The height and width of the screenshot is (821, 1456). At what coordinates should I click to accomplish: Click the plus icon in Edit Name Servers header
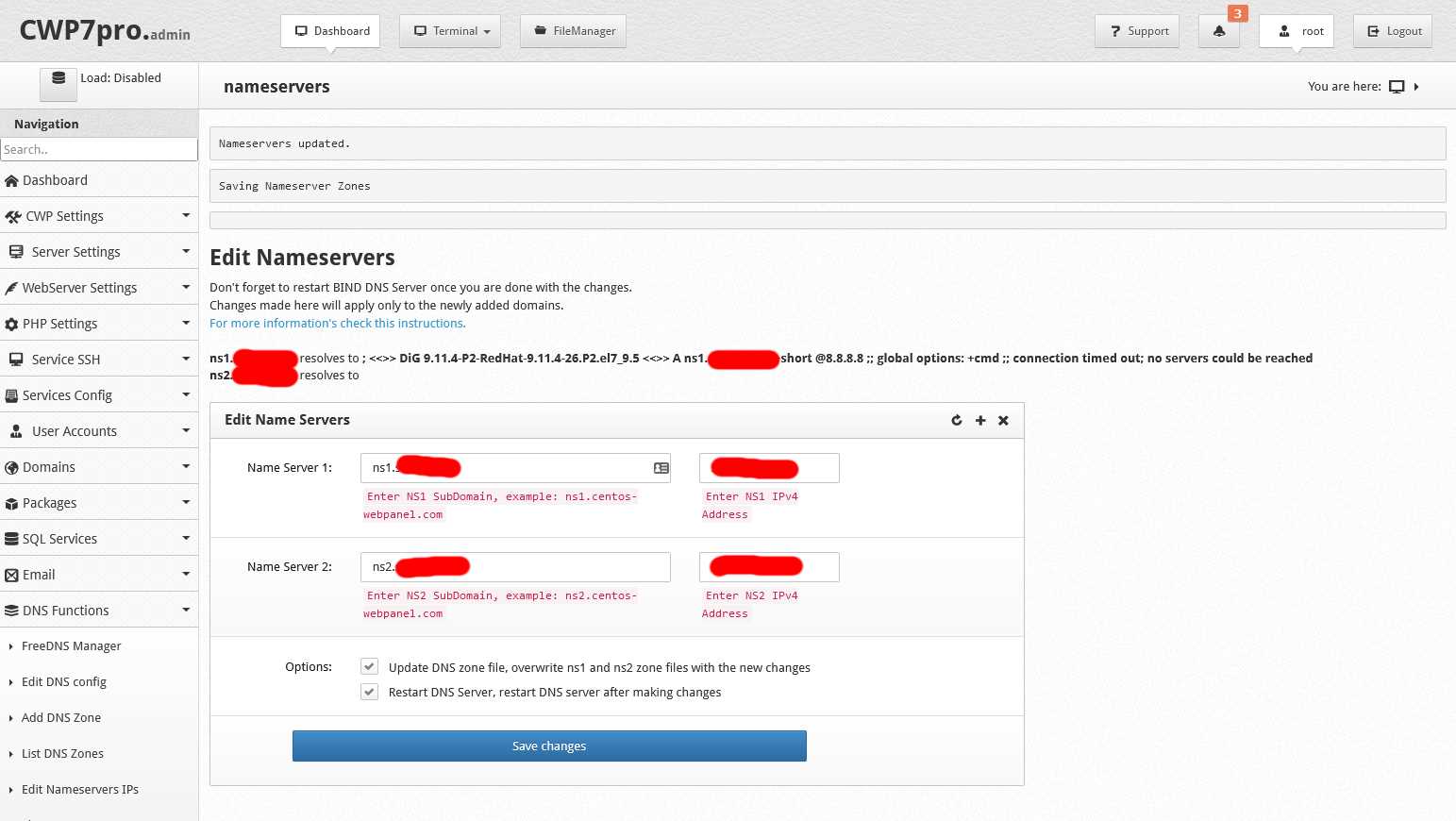(979, 420)
